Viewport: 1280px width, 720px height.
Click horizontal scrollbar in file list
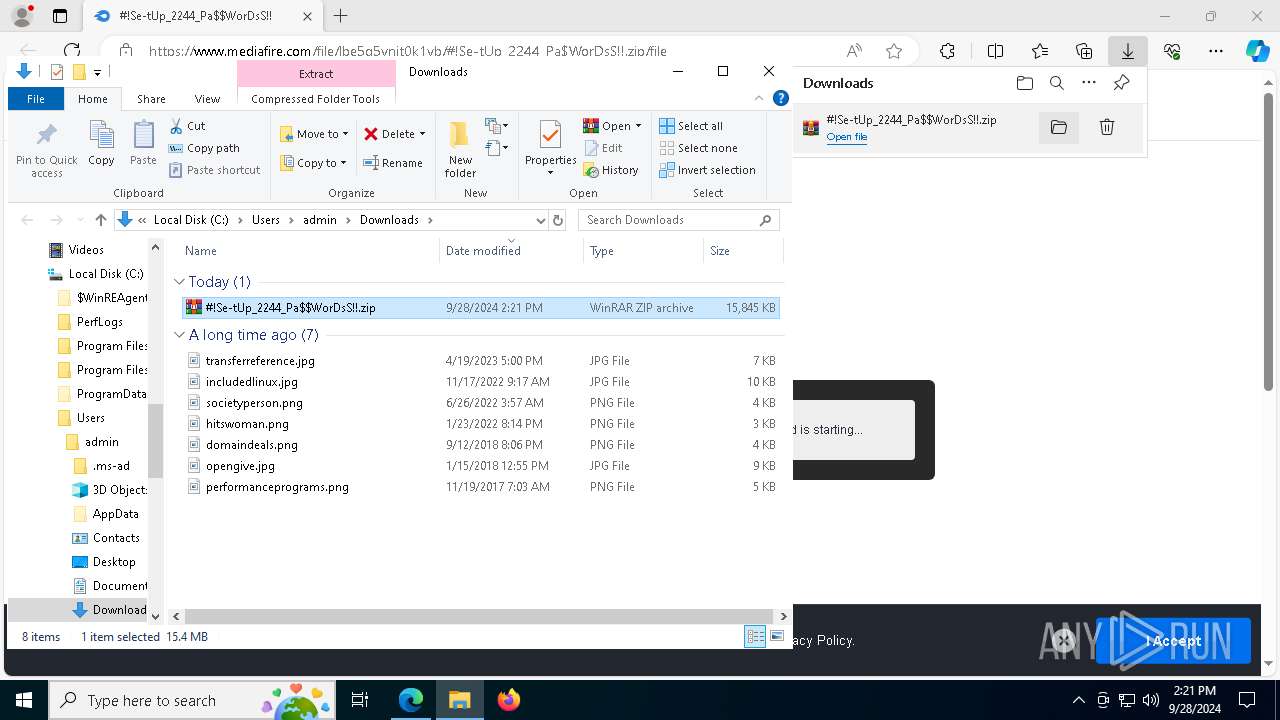pyautogui.click(x=480, y=617)
